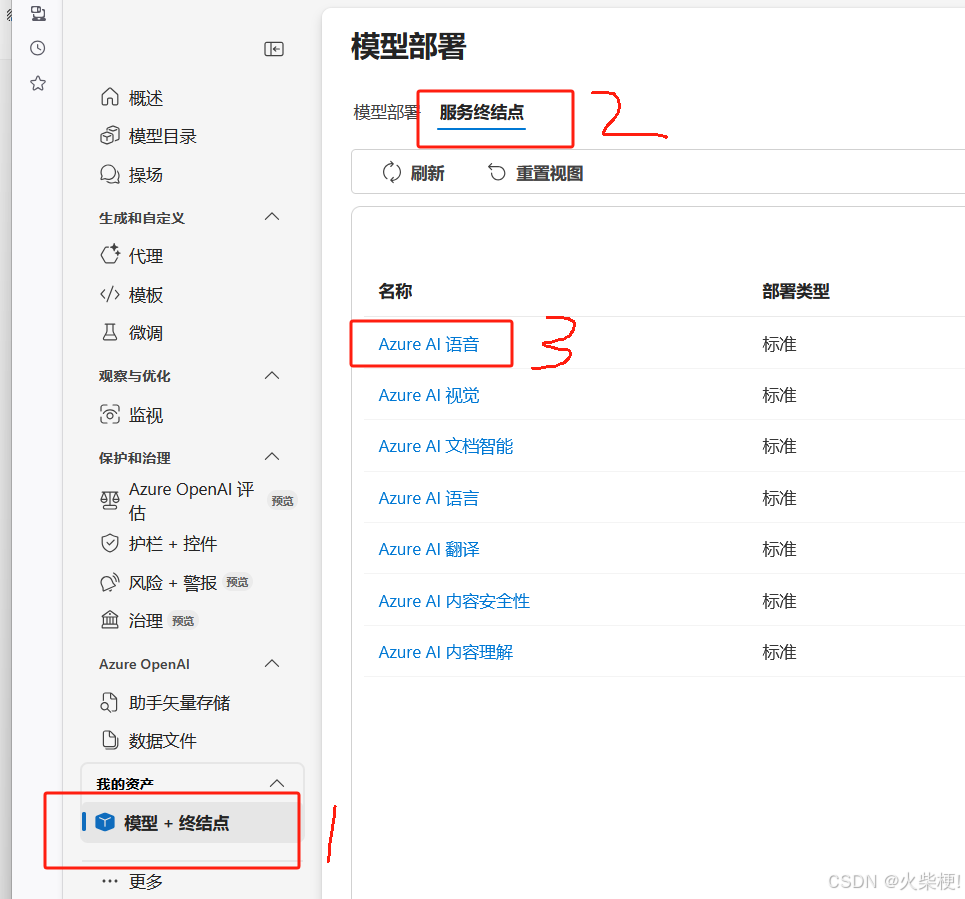965x899 pixels.
Task: Click the chat bubble icon for 操场
Action: click(x=110, y=174)
